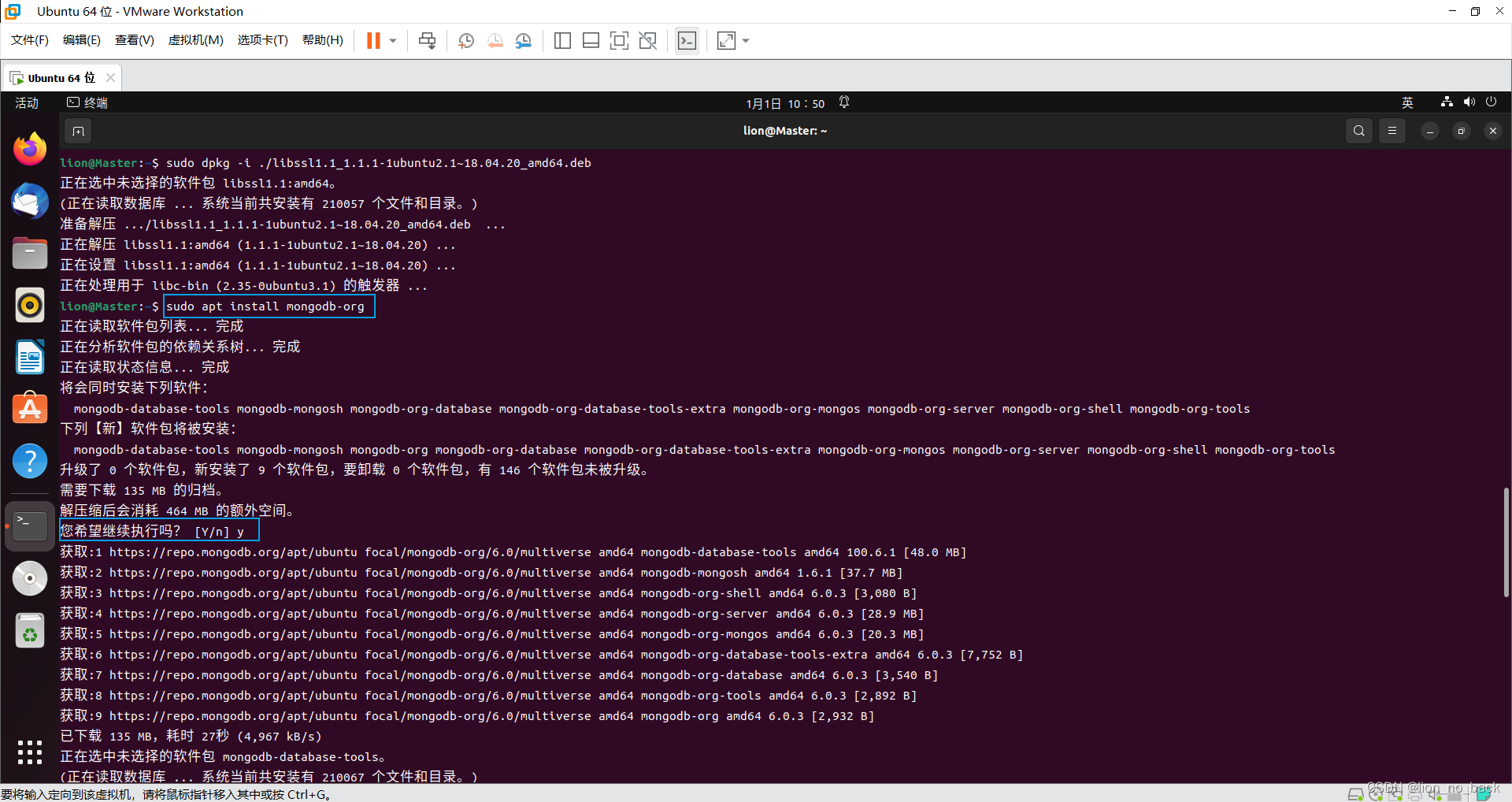This screenshot has width=1512, height=802.
Task: Pause the virtual machine with orange pause icon
Action: pos(373,40)
